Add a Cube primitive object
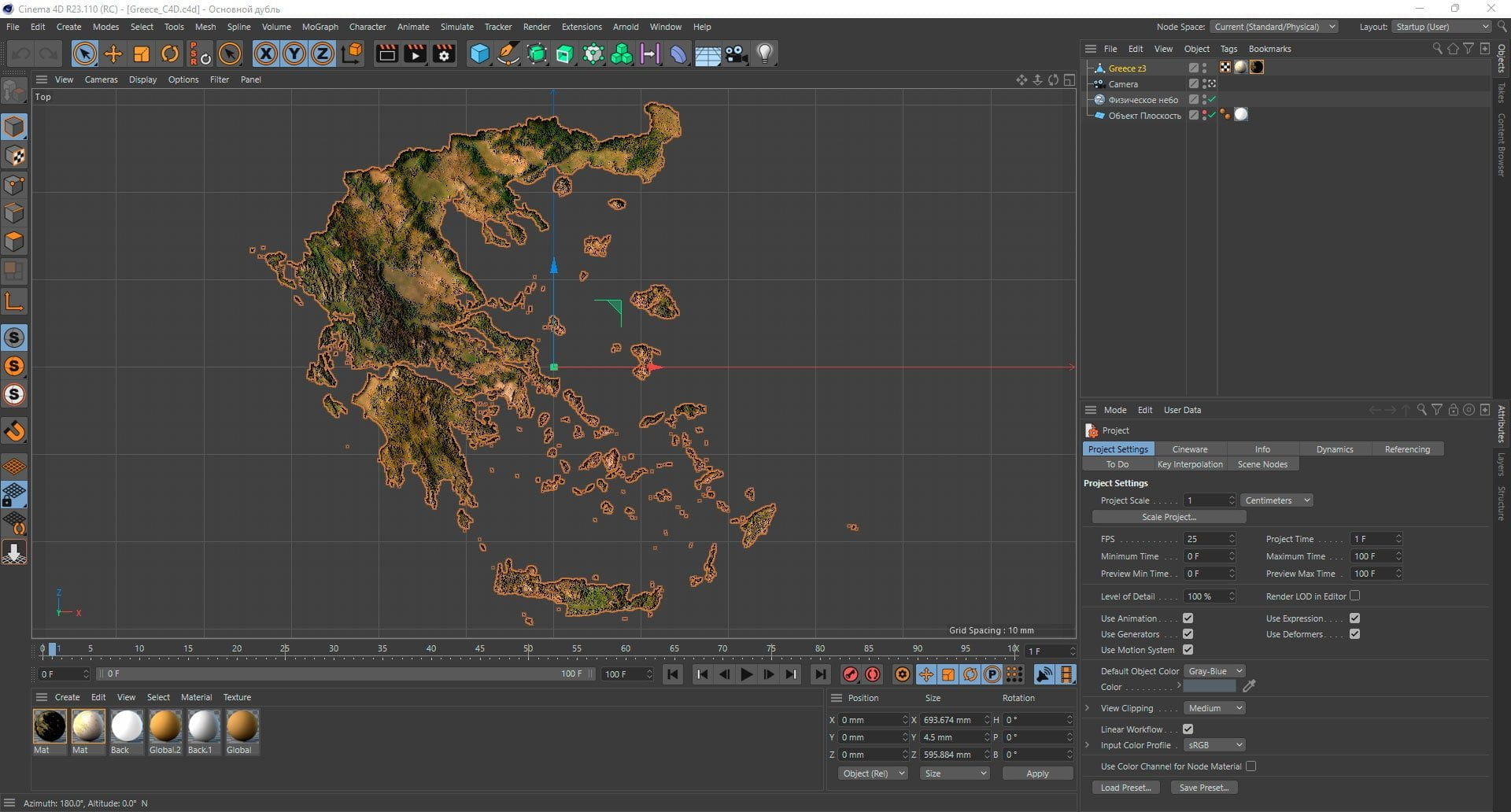Viewport: 1511px width, 812px height. [x=479, y=54]
